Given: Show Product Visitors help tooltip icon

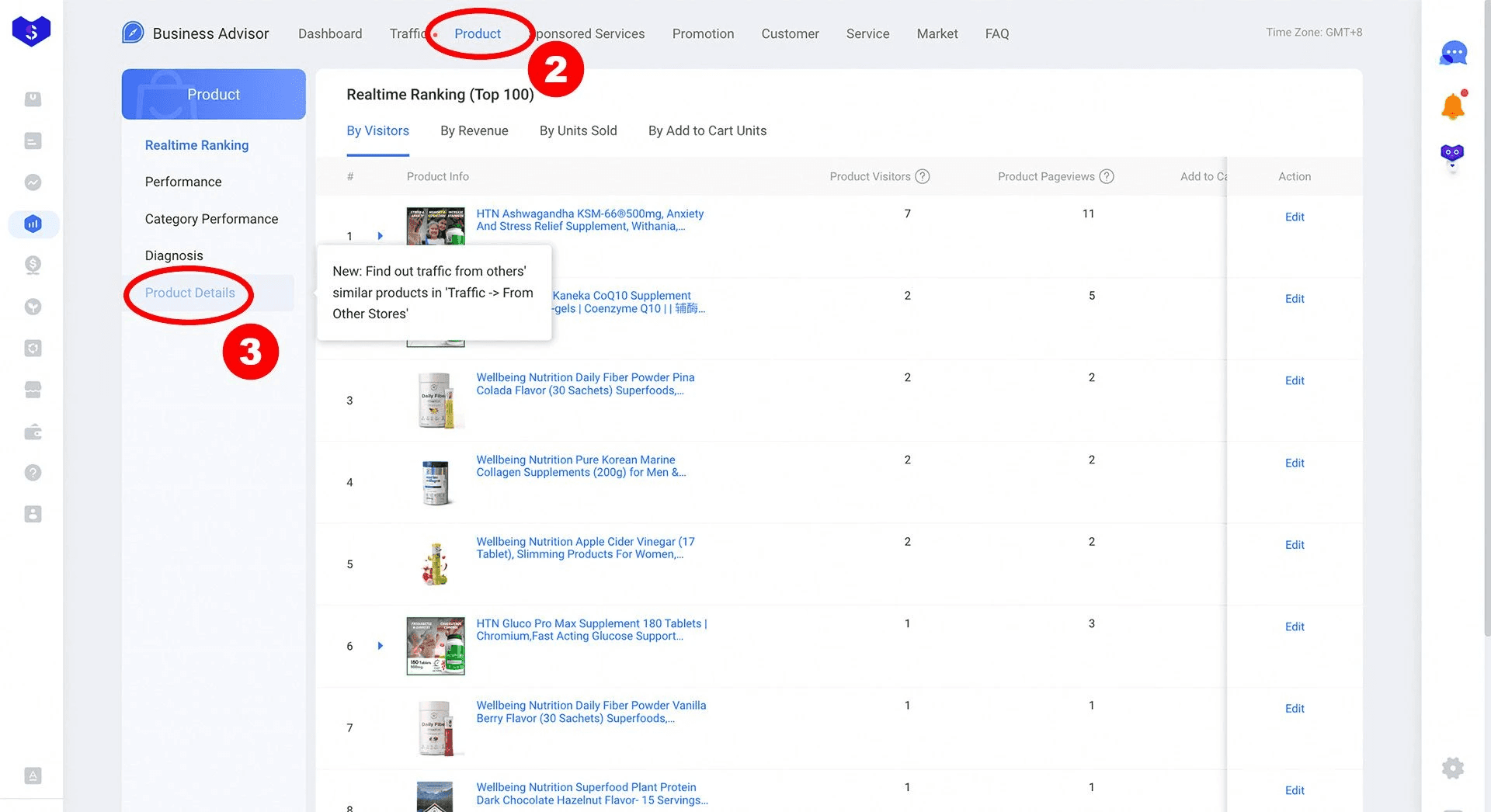Looking at the screenshot, I should pyautogui.click(x=923, y=176).
